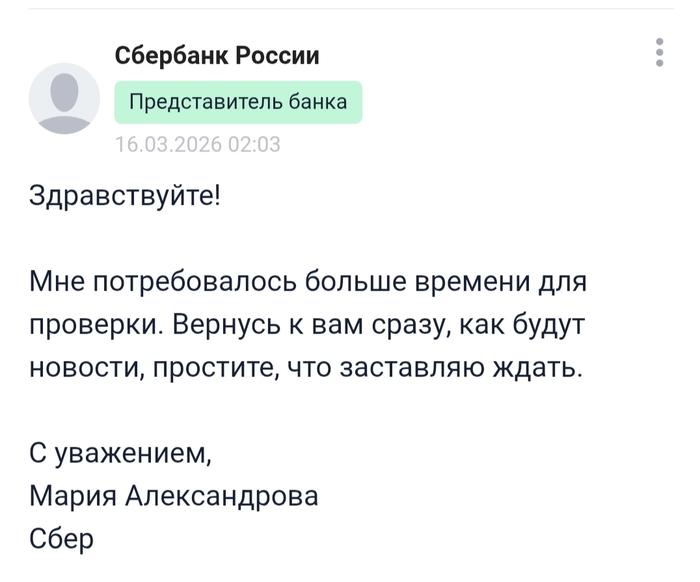
Task: Click the words Мне потребовалось
Action: (161, 282)
